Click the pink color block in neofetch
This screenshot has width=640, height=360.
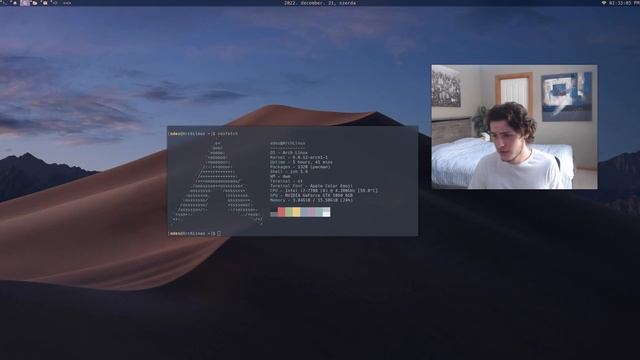point(311,212)
